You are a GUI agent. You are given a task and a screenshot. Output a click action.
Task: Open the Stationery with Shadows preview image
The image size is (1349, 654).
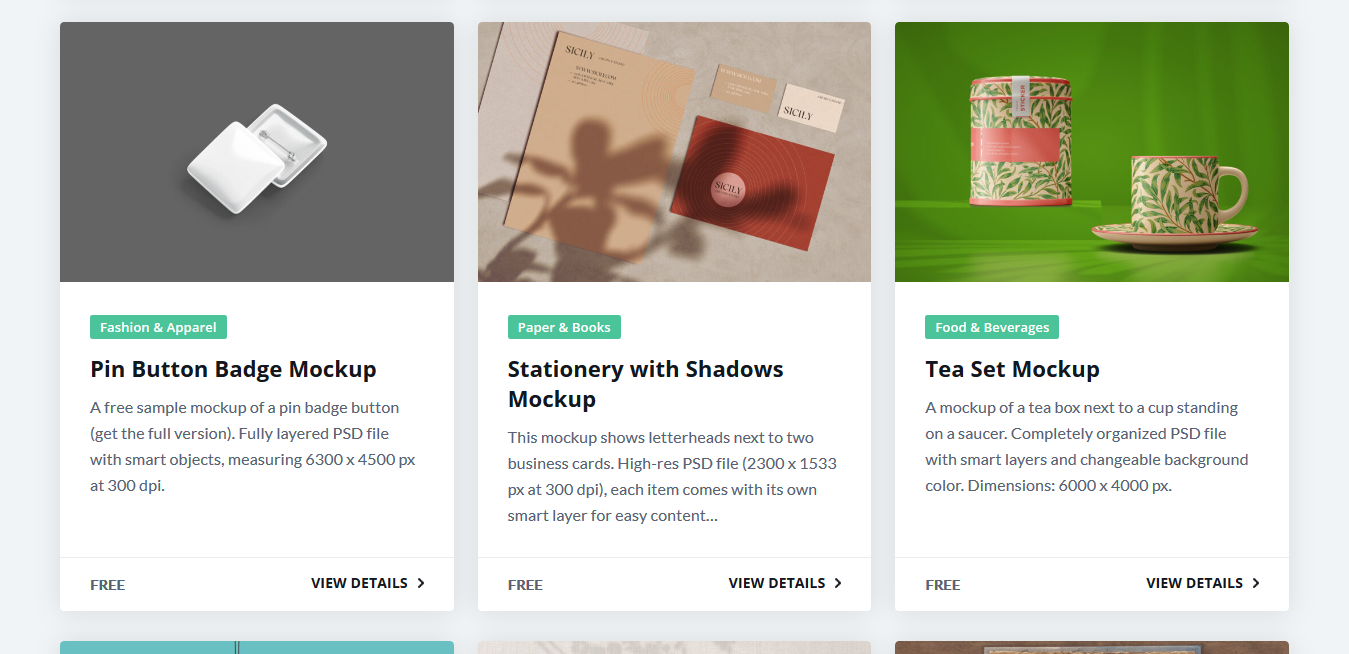pos(674,152)
